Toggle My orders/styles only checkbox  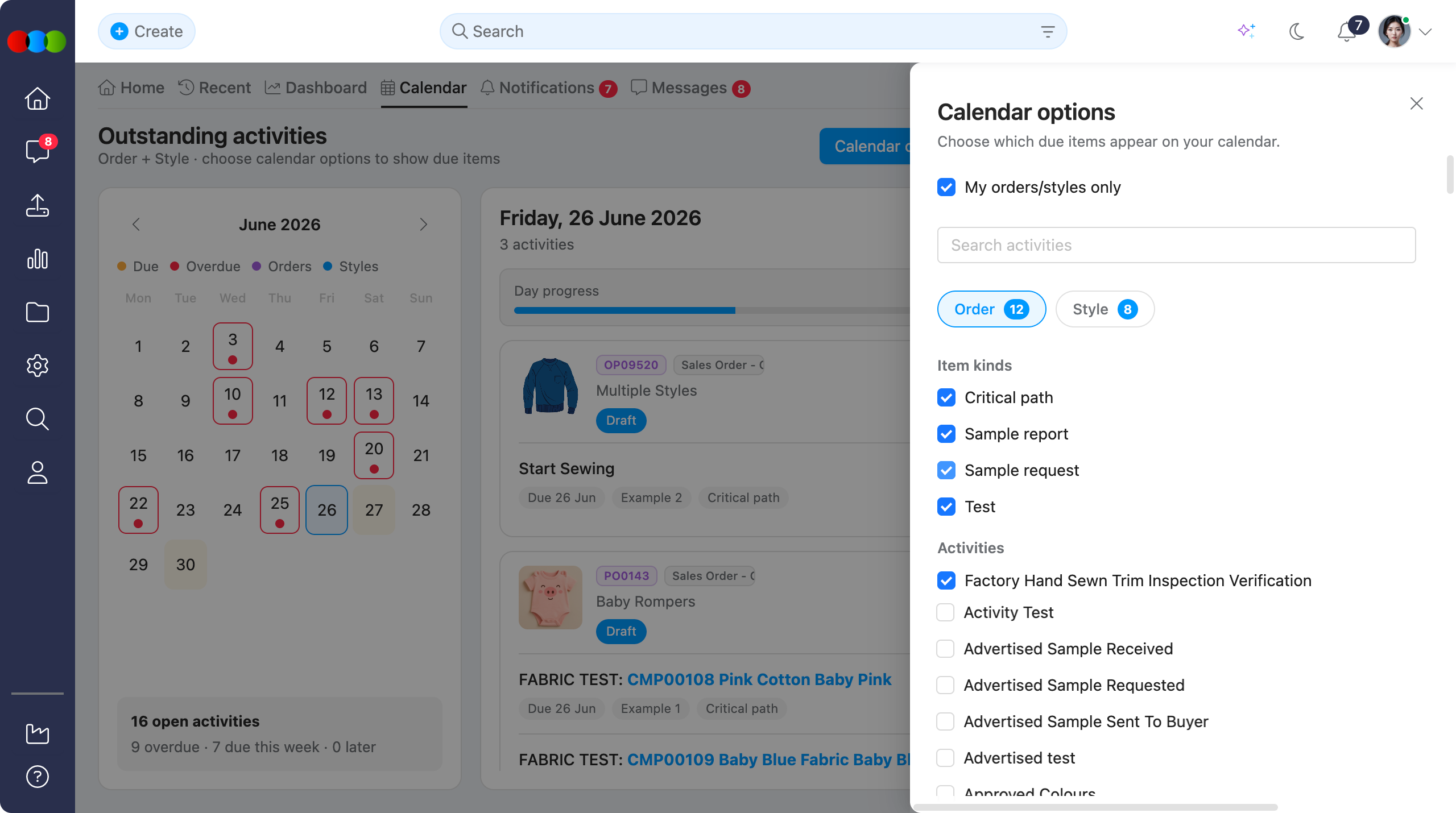pos(946,187)
